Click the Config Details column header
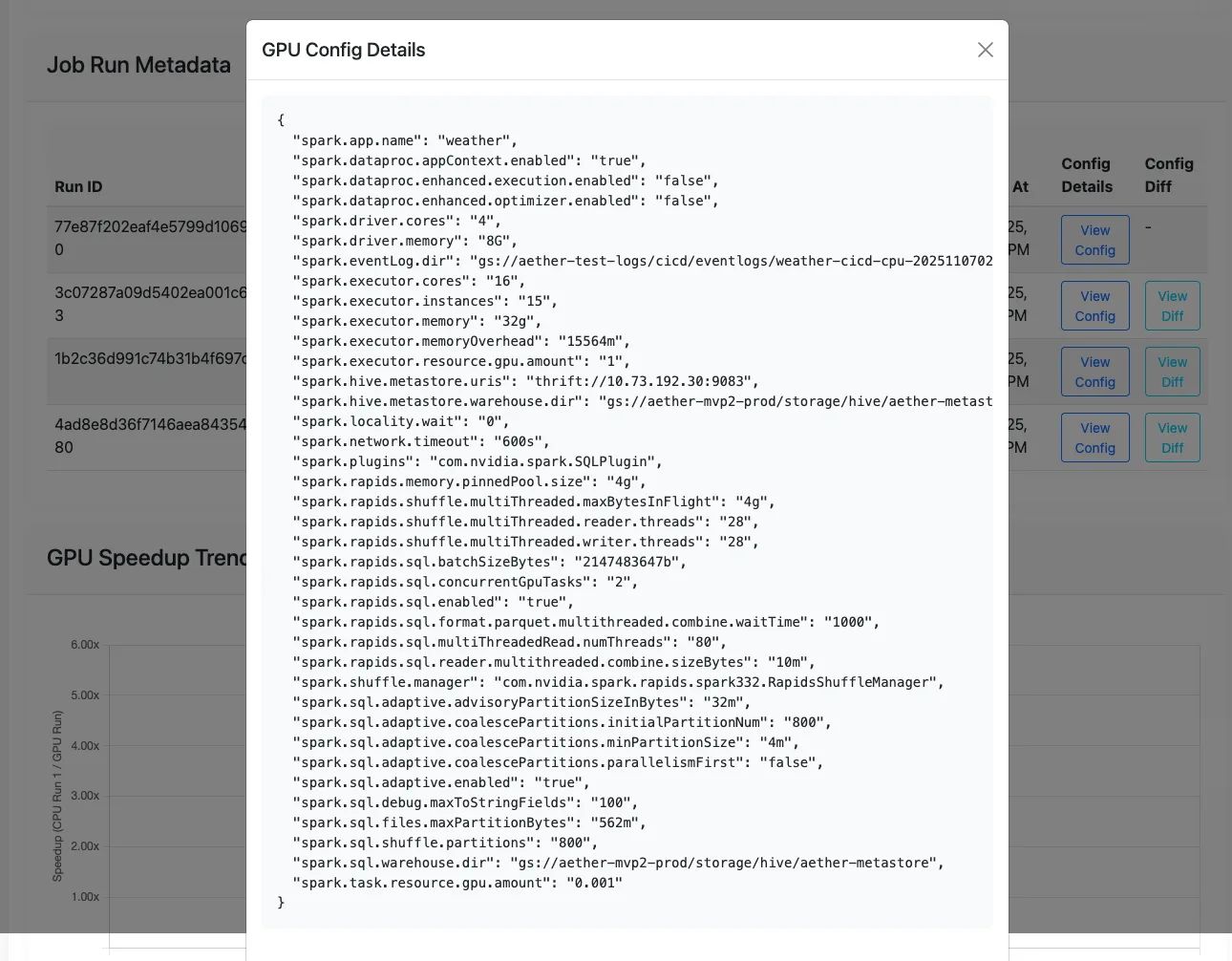 (x=1086, y=175)
